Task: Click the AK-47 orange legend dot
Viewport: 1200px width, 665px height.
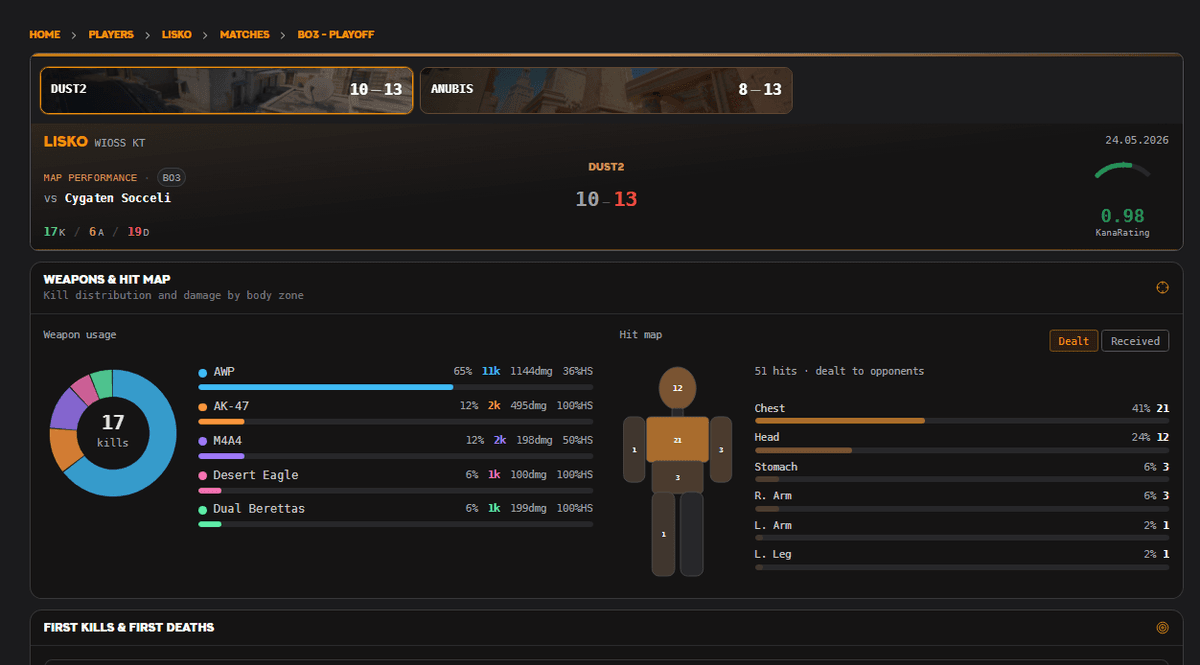Action: [203, 407]
